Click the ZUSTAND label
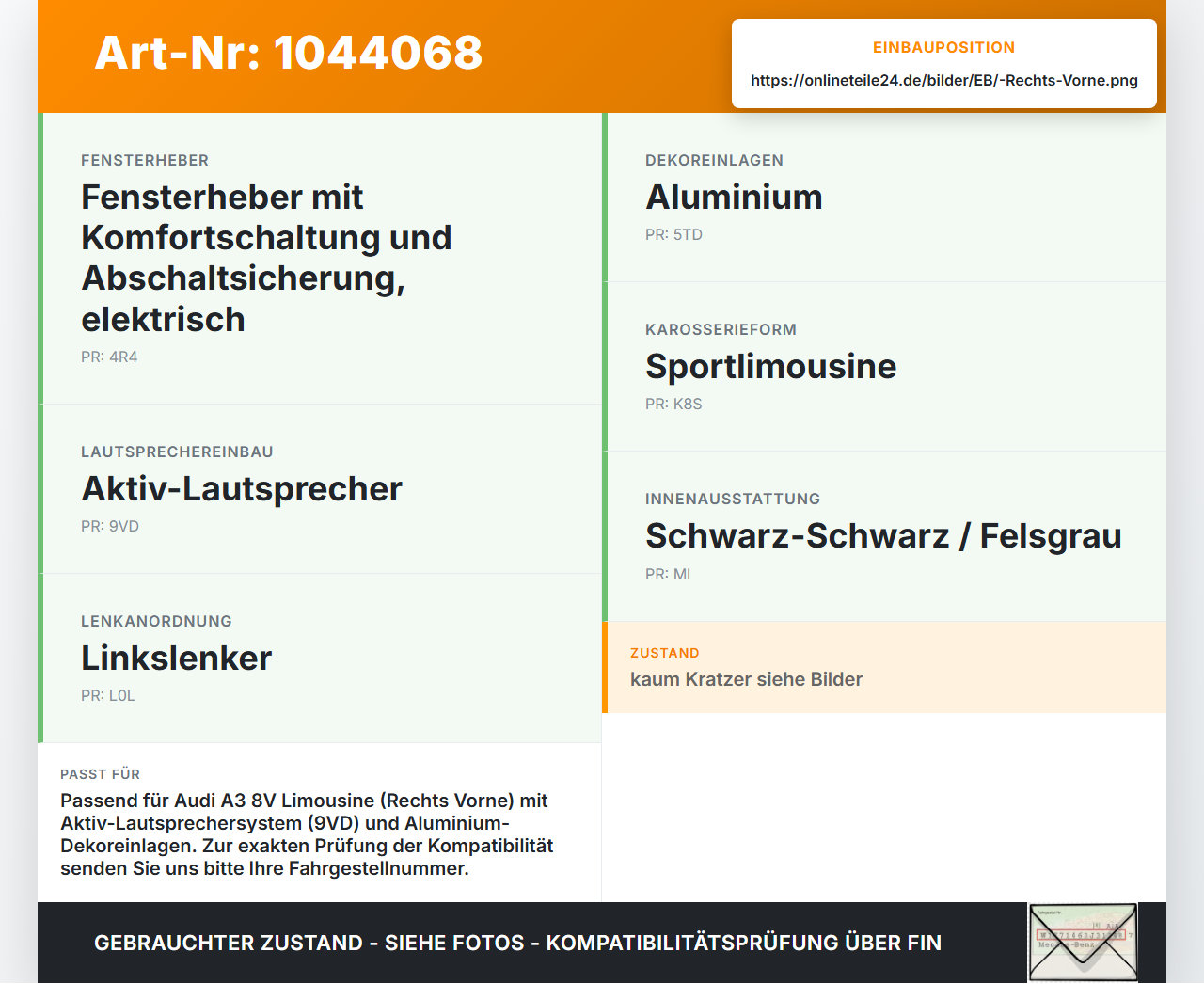This screenshot has height=984, width=1204. pos(665,653)
